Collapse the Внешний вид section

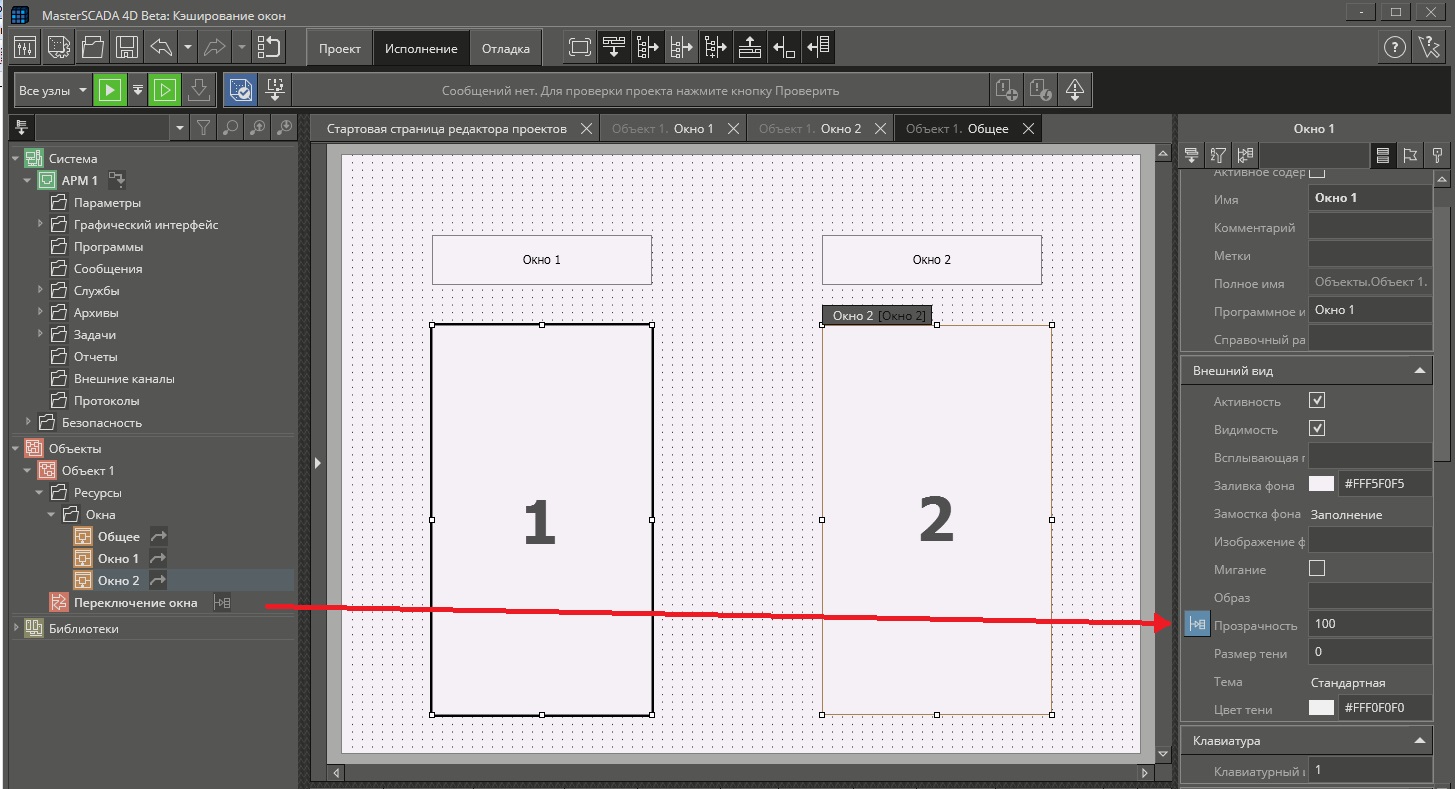(x=1419, y=371)
